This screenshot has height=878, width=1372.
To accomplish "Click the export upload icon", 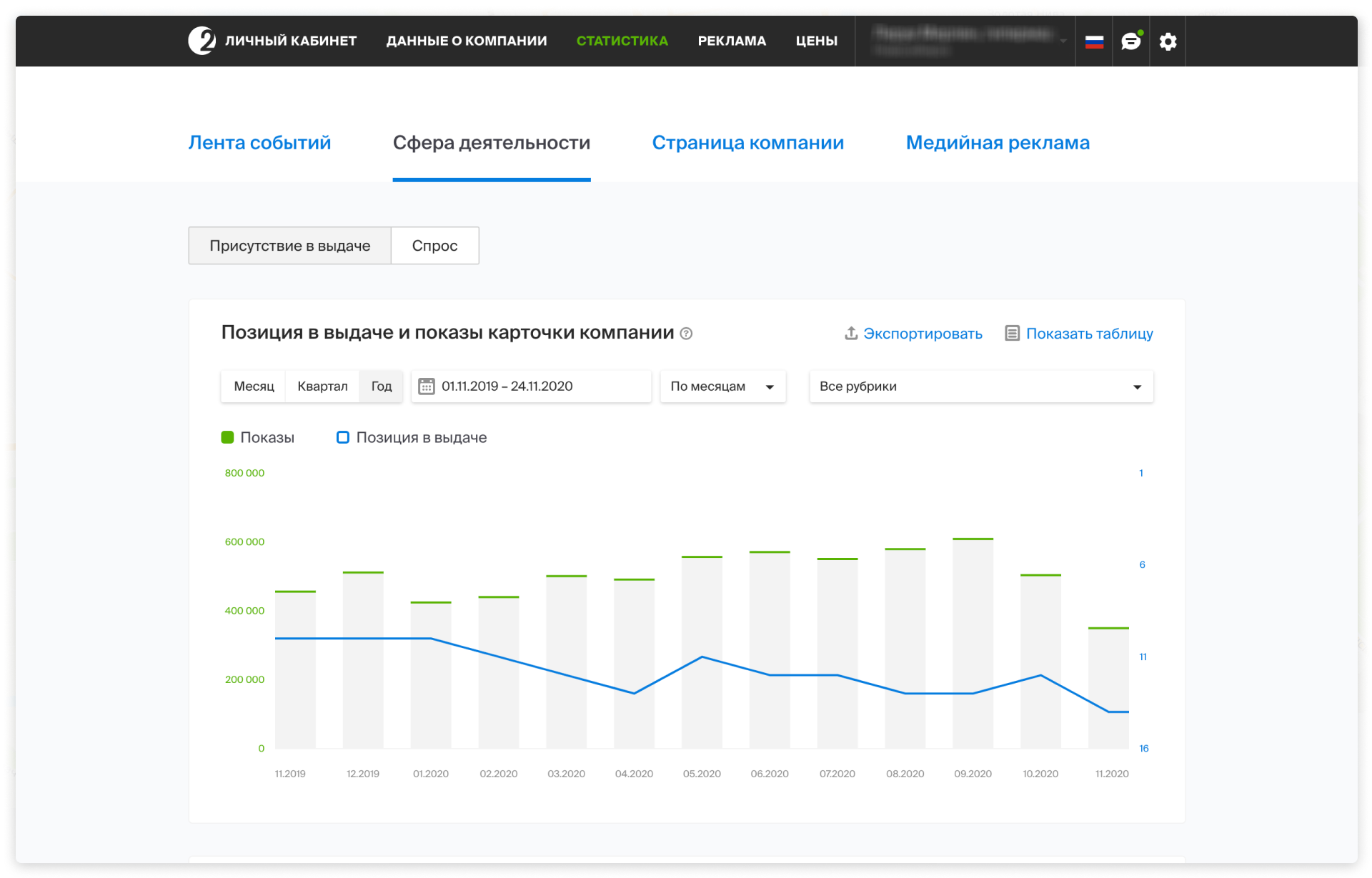I will (851, 334).
